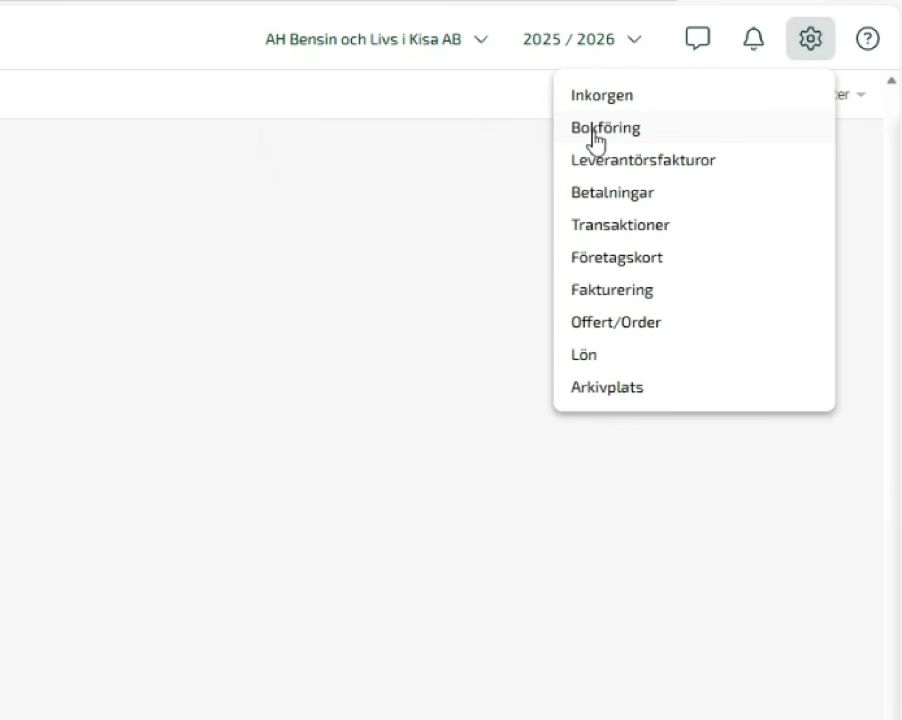Screen dimensions: 902x720
Task: Click the notifications bell icon
Action: coord(753,39)
